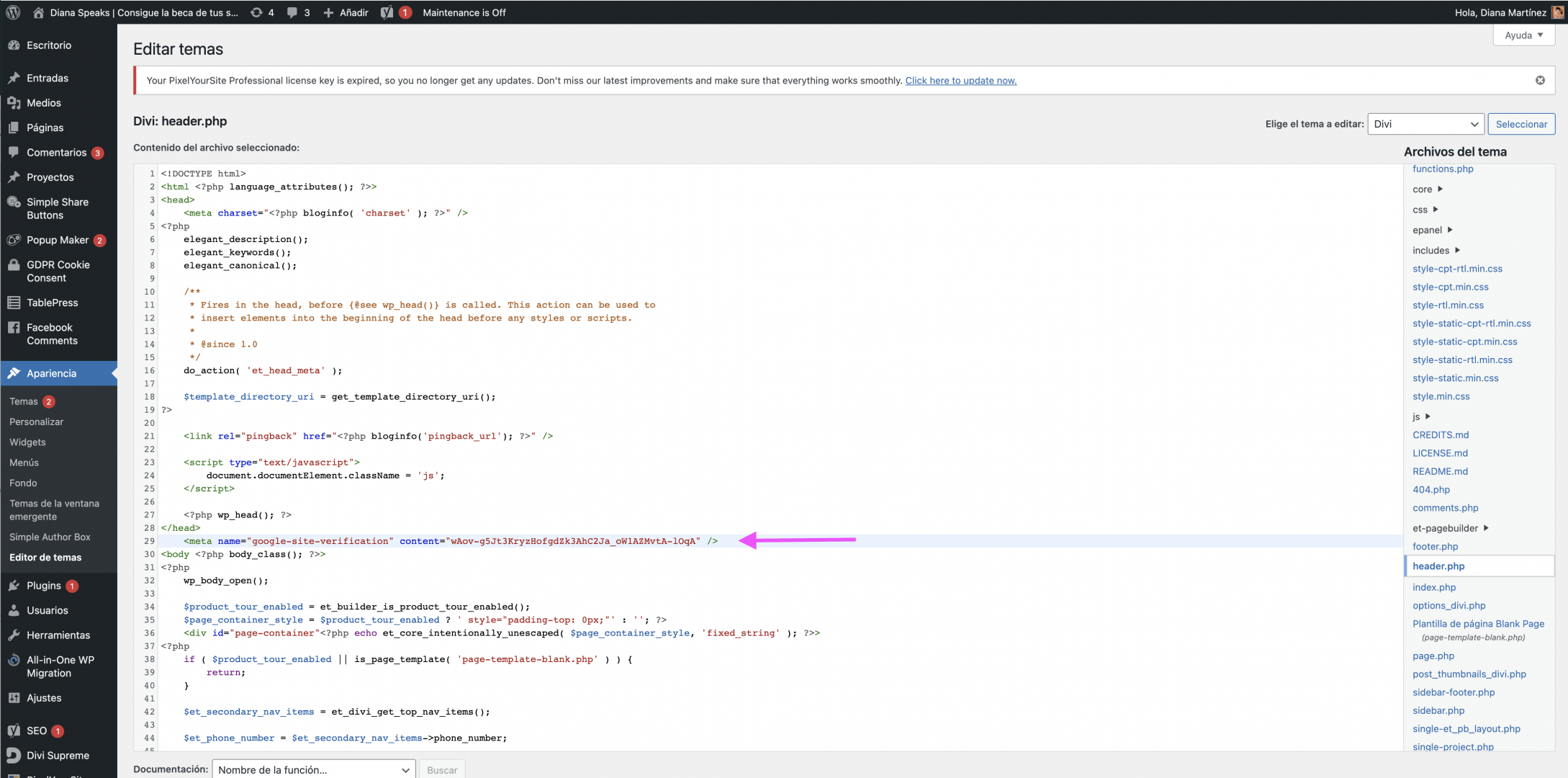Click Maintenance is Off in admin bar
Image resolution: width=1568 pixels, height=778 pixels.
pyautogui.click(x=464, y=12)
